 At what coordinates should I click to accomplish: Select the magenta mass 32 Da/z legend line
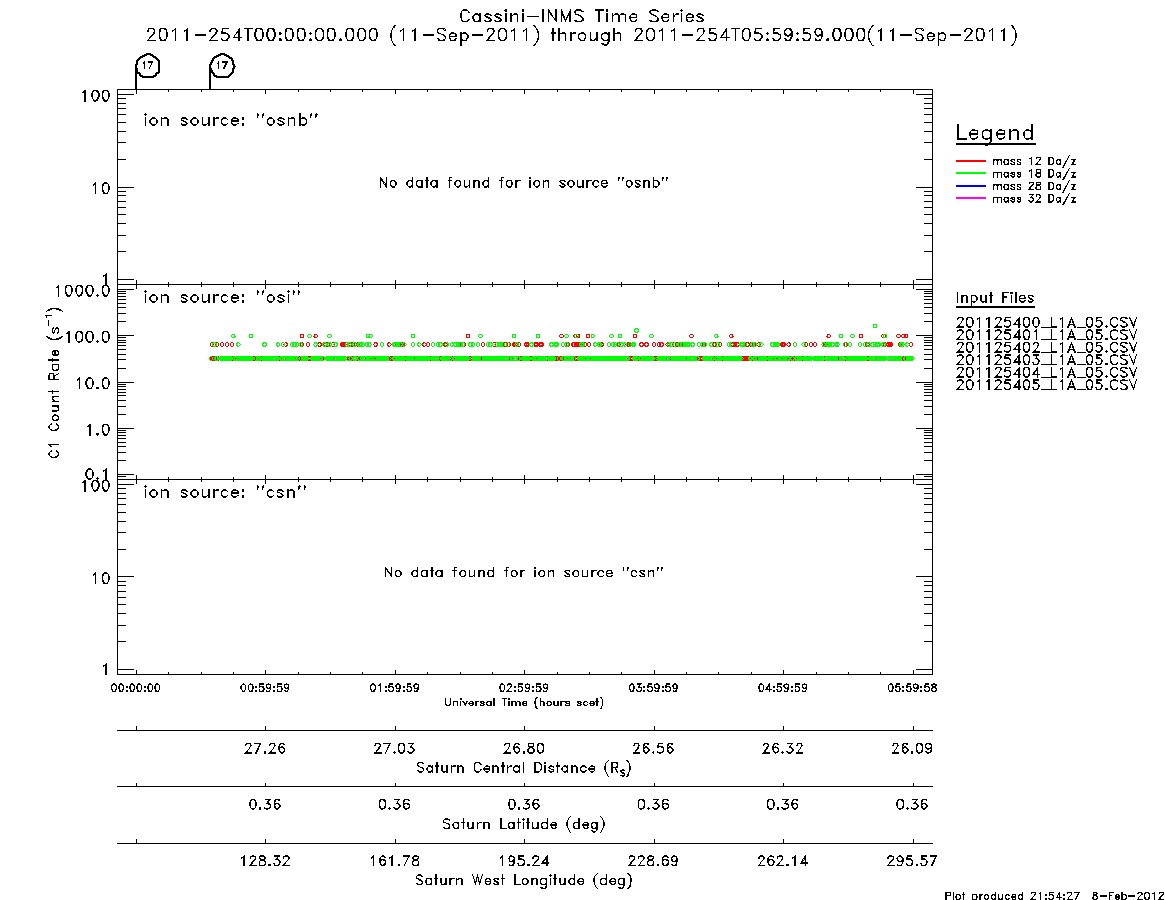click(x=970, y=199)
